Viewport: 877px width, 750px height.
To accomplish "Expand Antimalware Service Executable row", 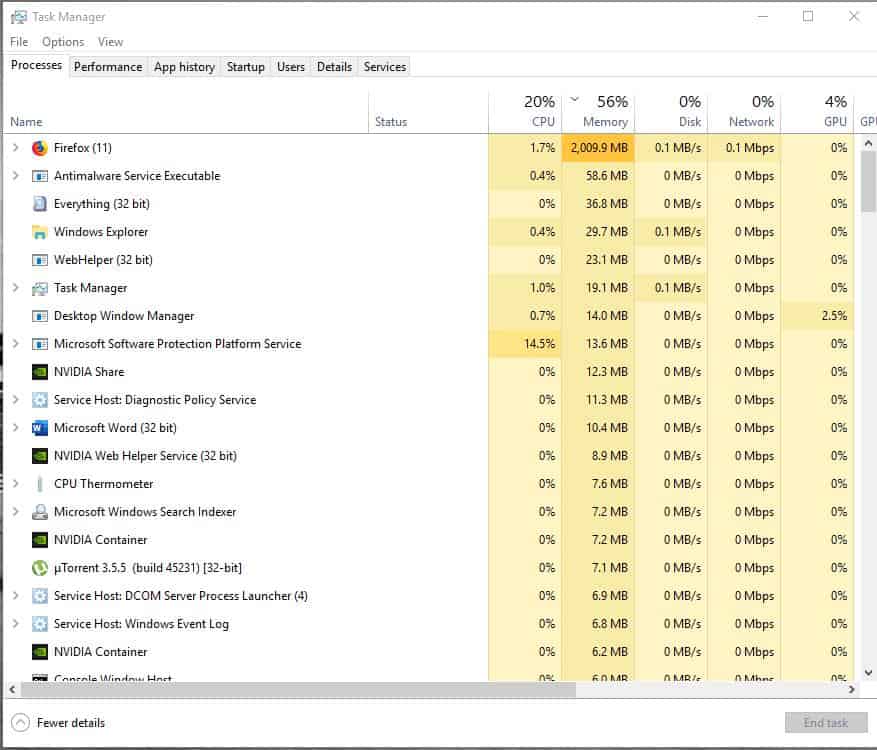I will click(x=16, y=176).
